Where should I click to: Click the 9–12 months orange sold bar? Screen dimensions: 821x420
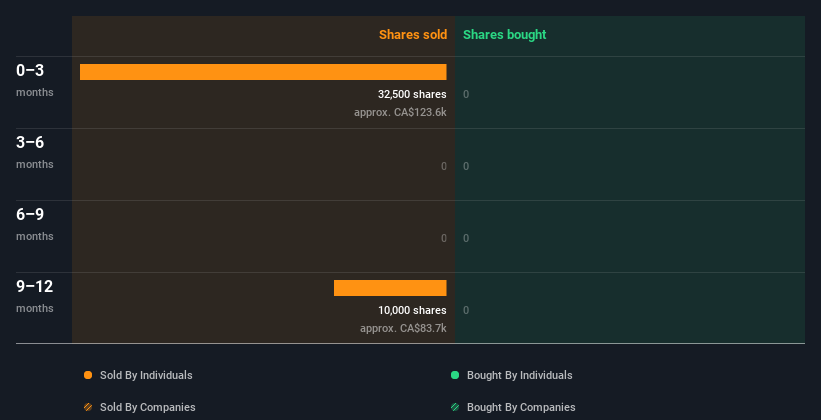coord(390,288)
